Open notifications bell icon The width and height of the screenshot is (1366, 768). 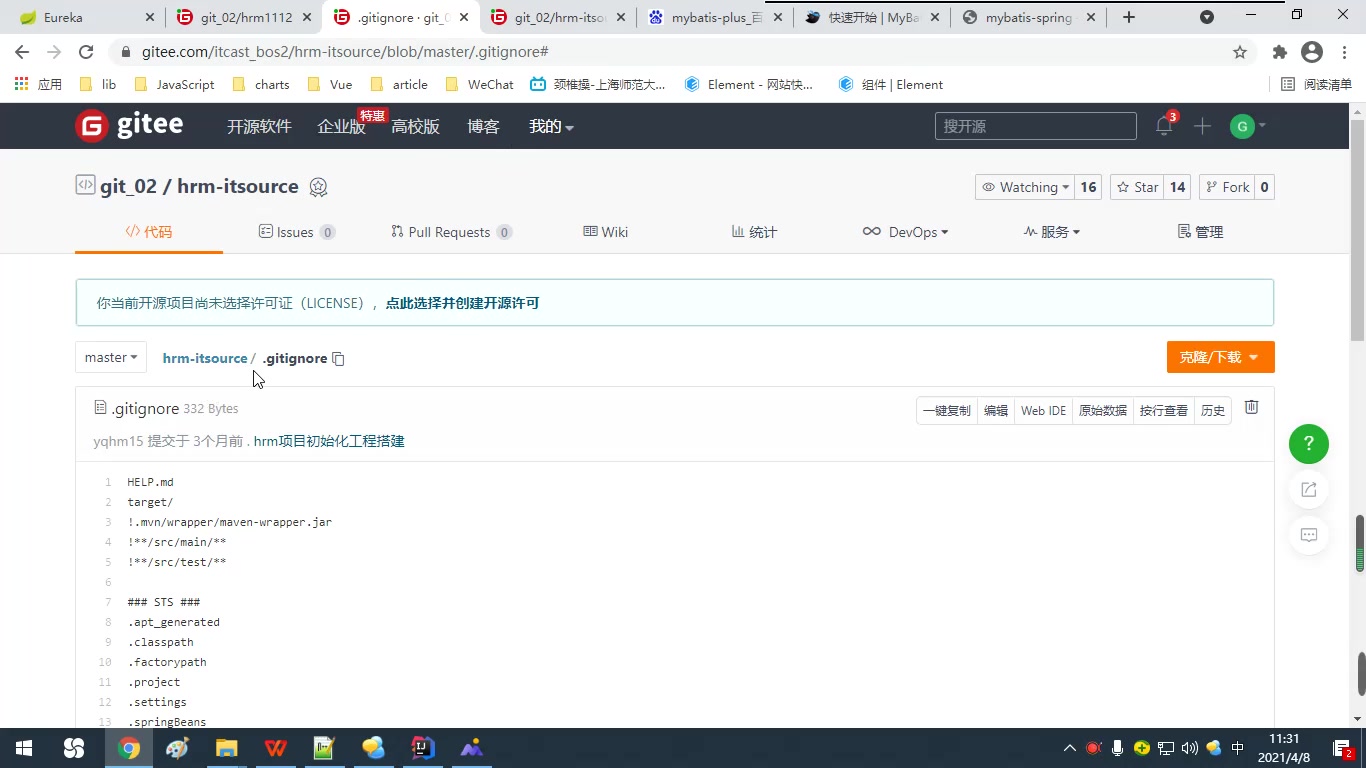(x=1164, y=126)
